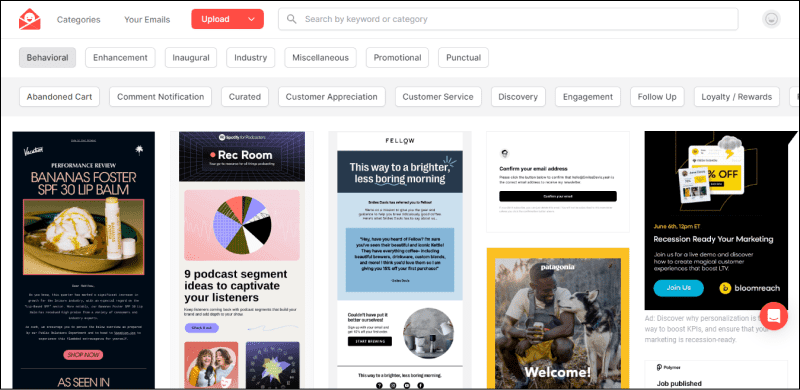Filter by Loyalty / Rewards
Viewport: 800px width, 390px height.
pyautogui.click(x=737, y=96)
